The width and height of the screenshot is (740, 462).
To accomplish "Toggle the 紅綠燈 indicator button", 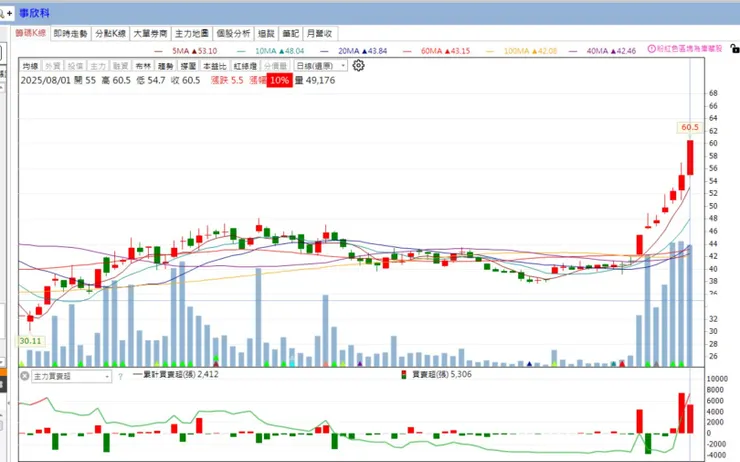I will point(245,66).
